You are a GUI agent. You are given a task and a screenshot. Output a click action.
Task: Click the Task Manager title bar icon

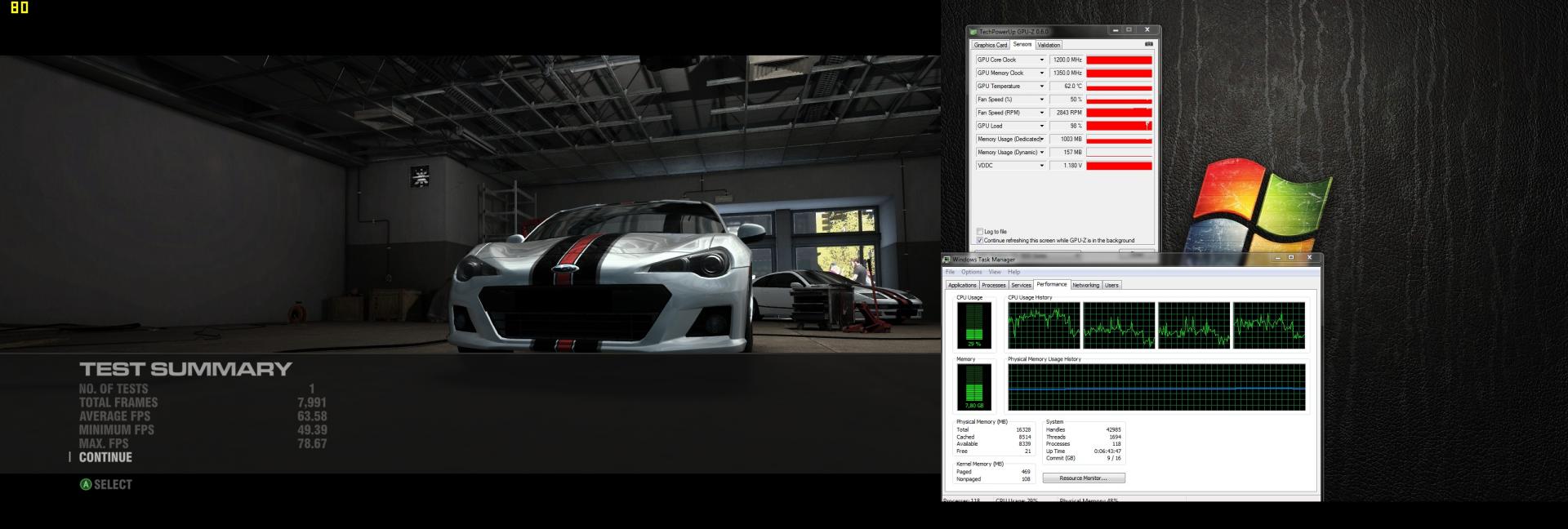[x=947, y=260]
